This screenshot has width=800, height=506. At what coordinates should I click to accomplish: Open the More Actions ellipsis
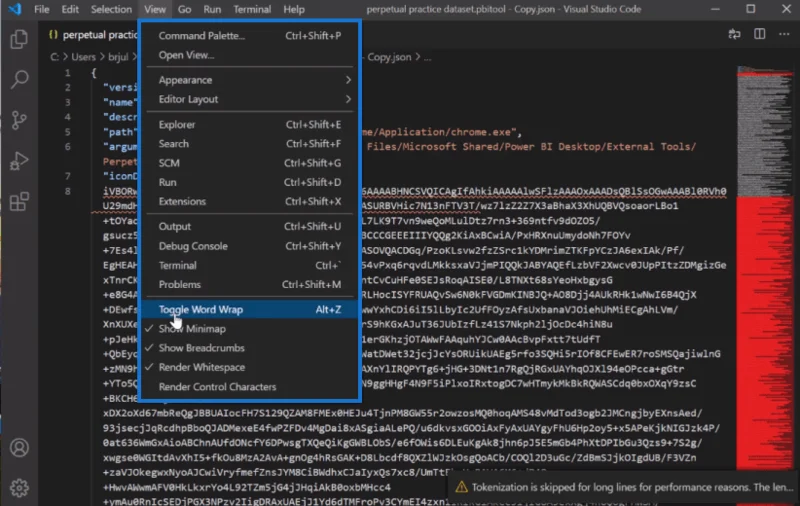[x=784, y=34]
